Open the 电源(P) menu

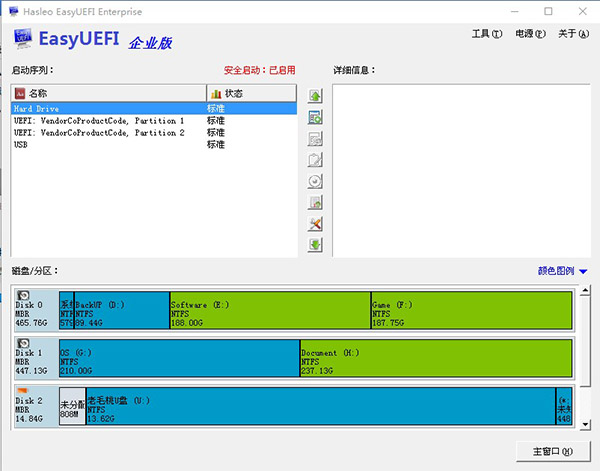point(530,34)
